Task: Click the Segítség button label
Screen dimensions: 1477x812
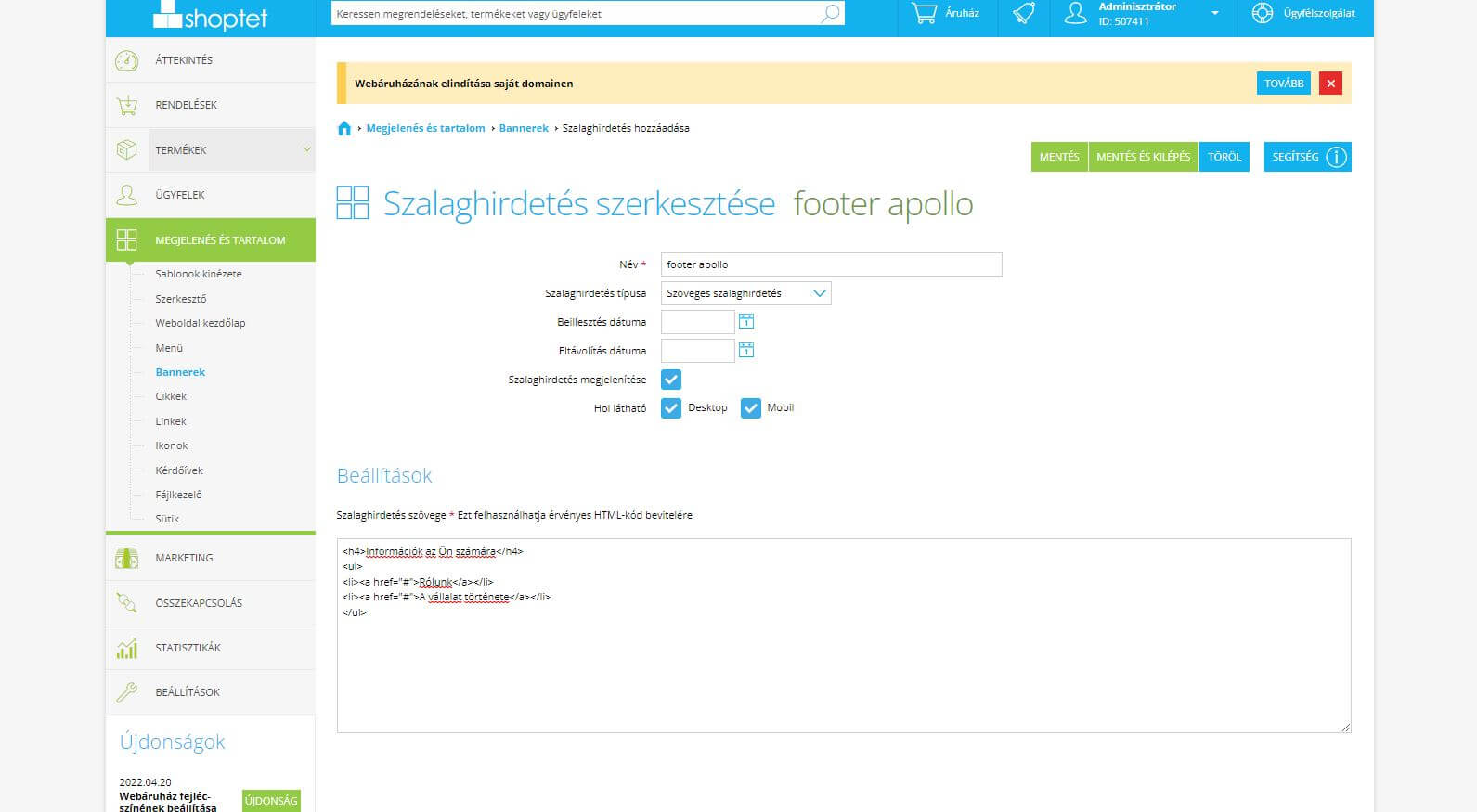Action: pyautogui.click(x=1295, y=157)
